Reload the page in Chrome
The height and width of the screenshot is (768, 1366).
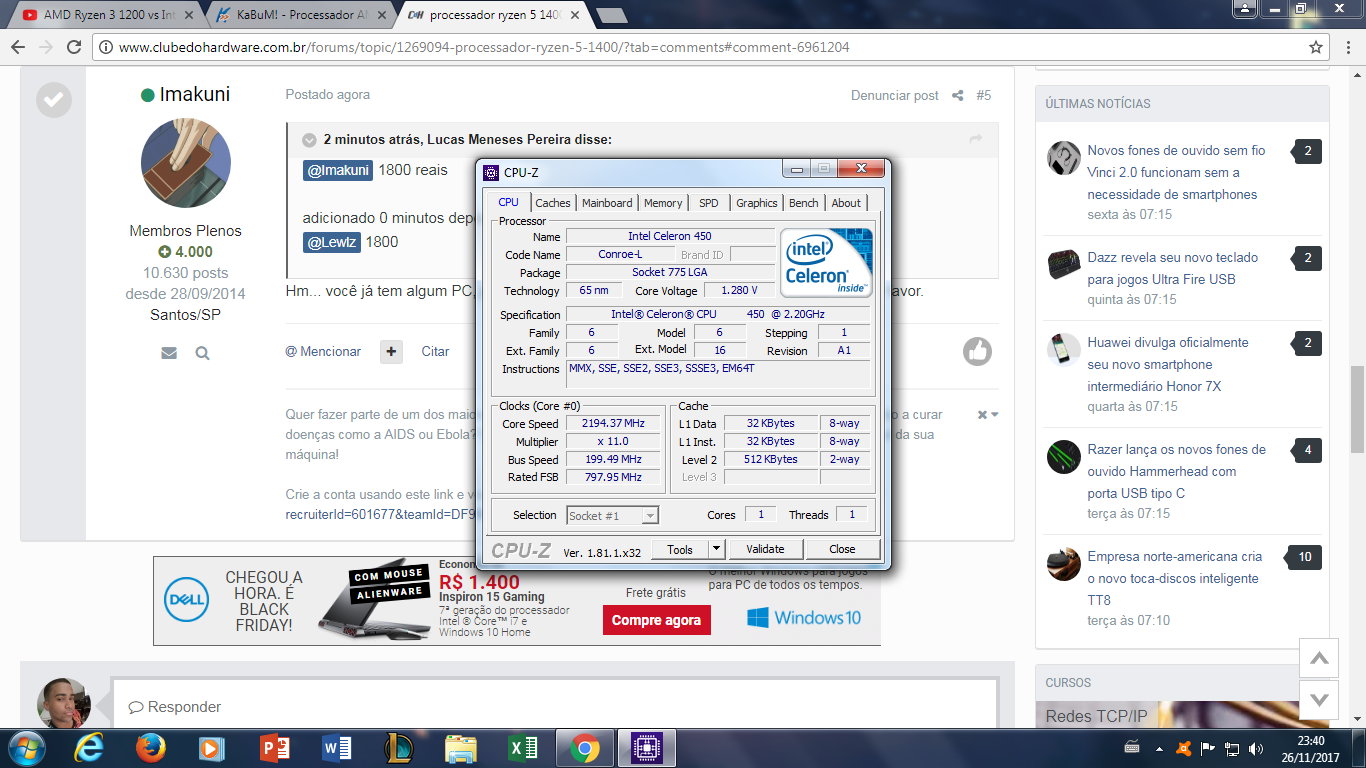tap(74, 47)
